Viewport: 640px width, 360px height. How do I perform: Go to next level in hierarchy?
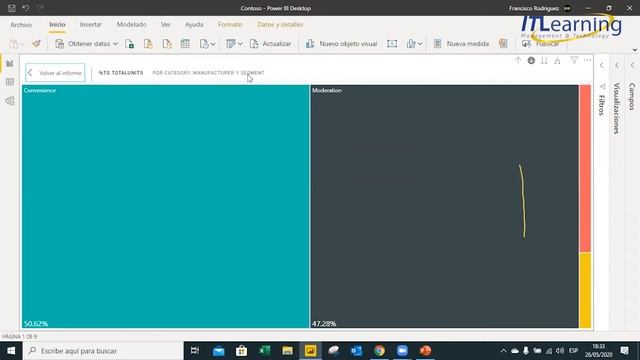coord(544,60)
